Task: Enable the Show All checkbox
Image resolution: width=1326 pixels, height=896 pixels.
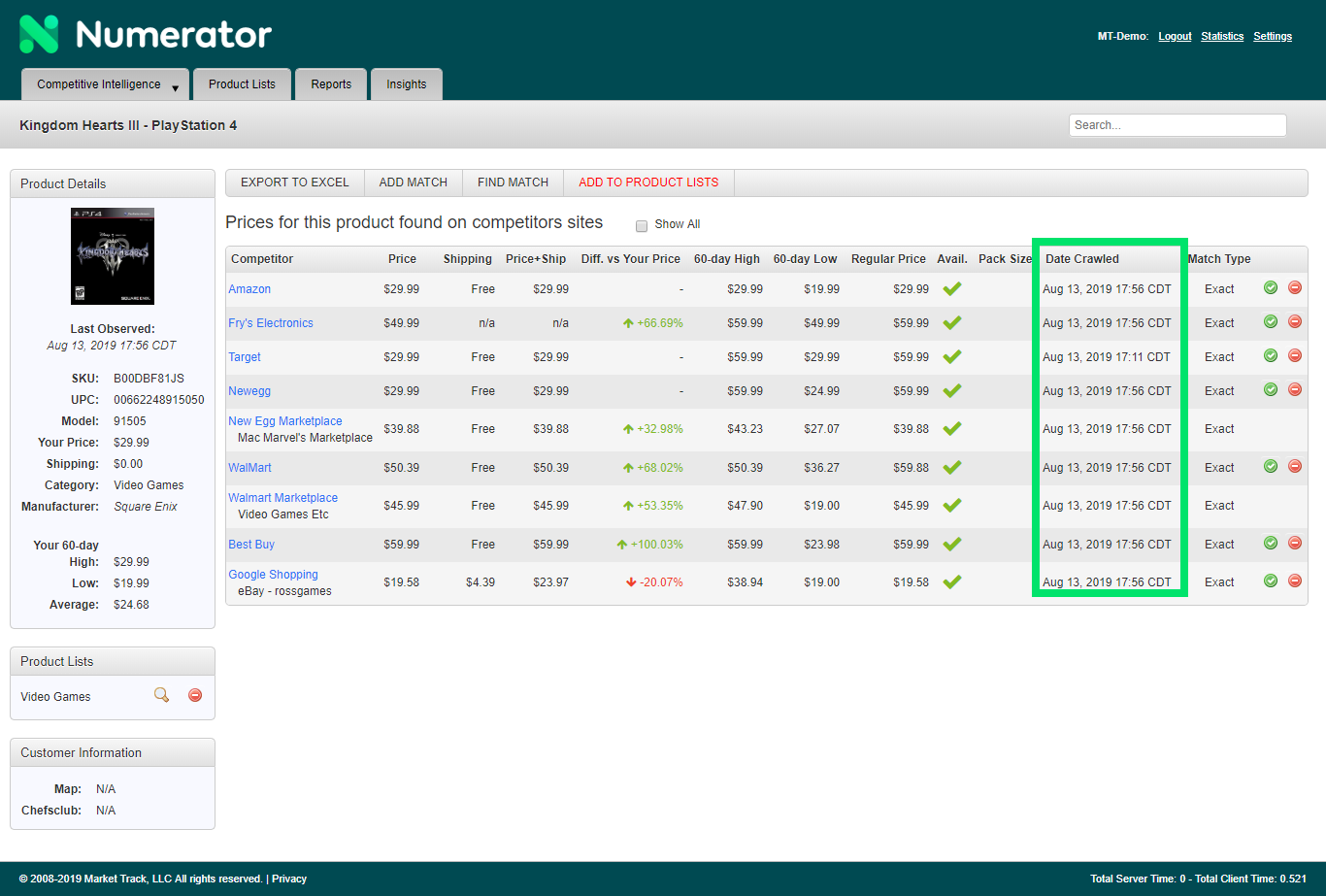Action: click(x=642, y=225)
